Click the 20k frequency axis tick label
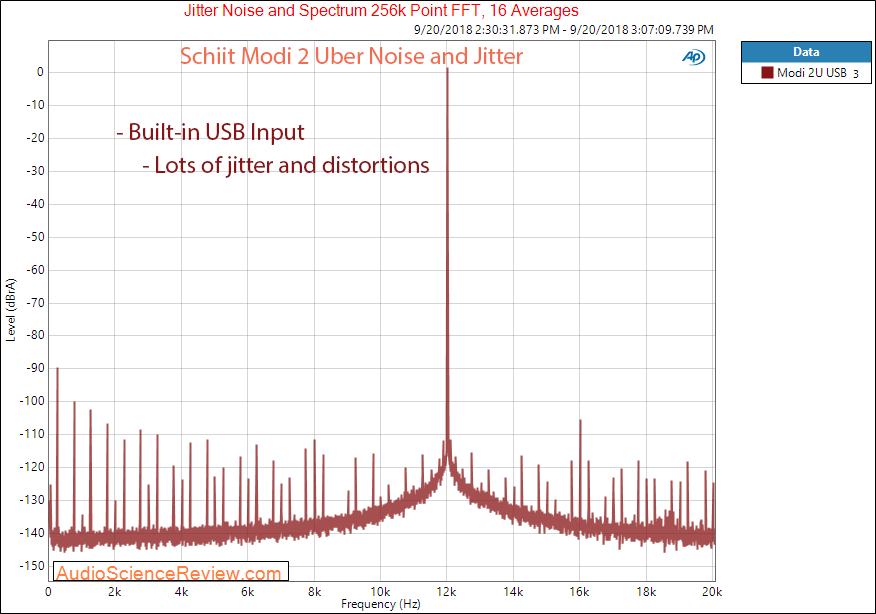The width and height of the screenshot is (876, 614). 712,592
